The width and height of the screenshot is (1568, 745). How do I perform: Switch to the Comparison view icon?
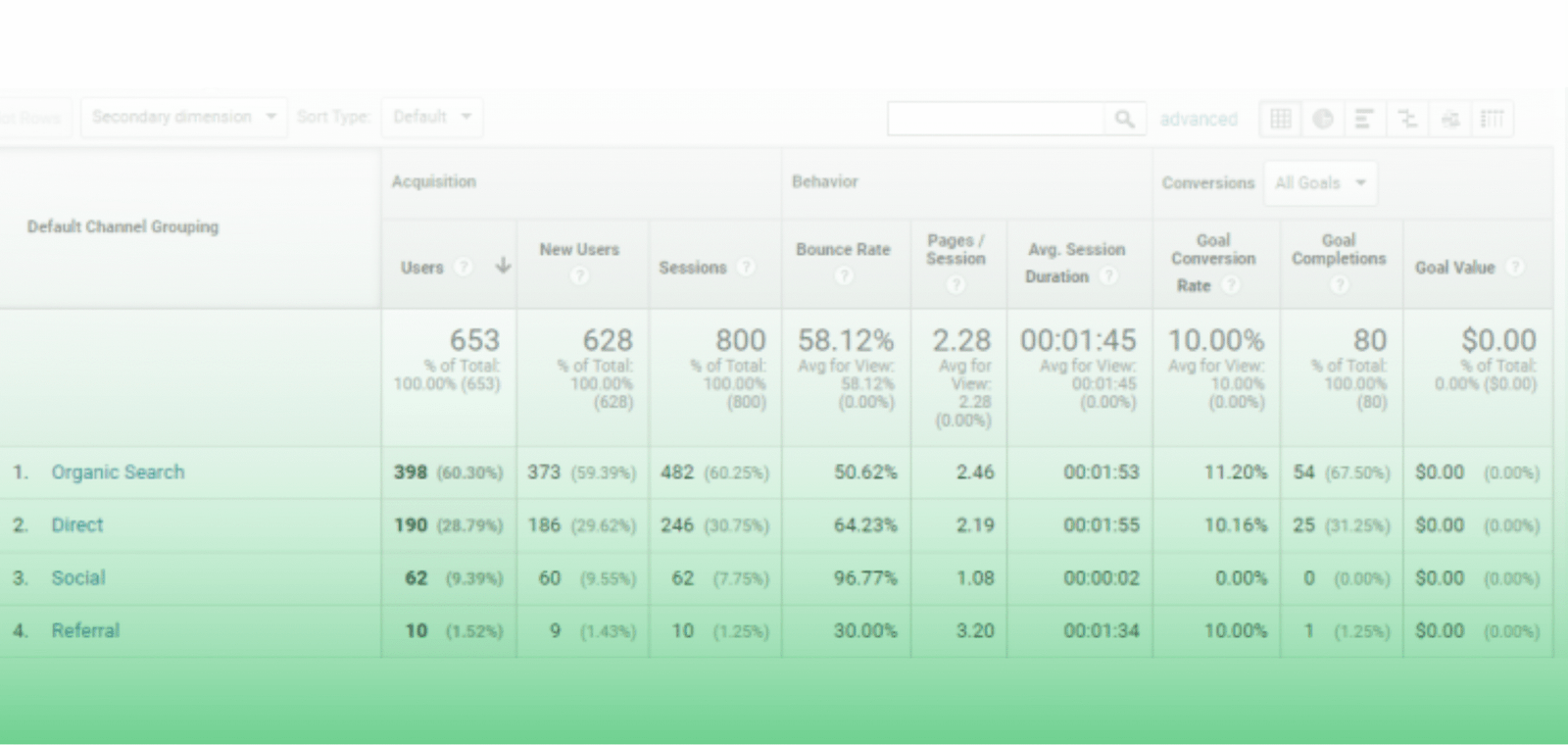(1407, 119)
